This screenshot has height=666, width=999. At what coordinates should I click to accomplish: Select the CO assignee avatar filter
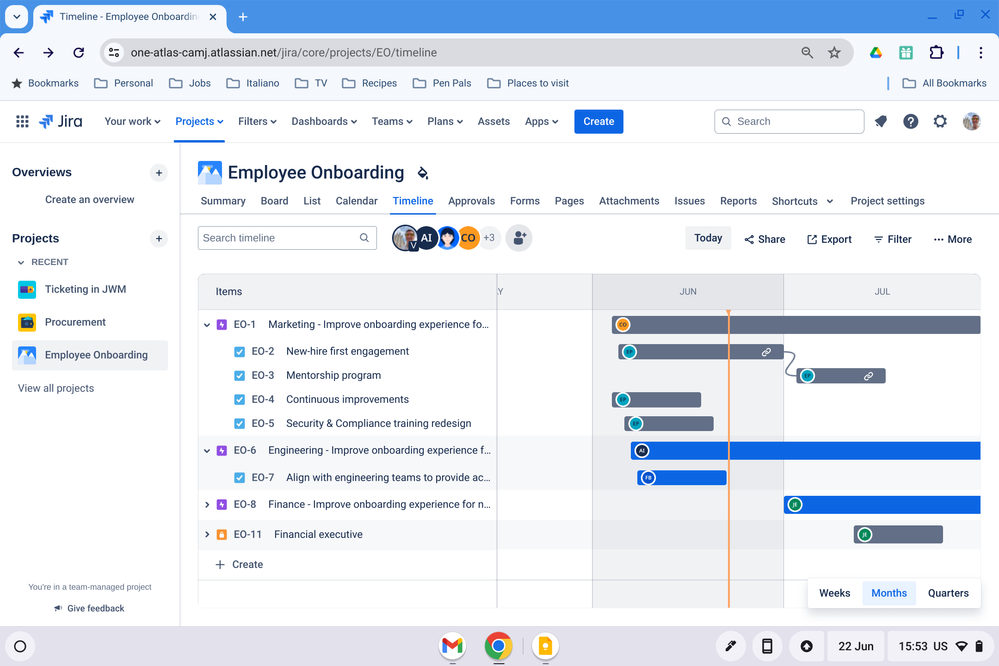pyautogui.click(x=468, y=238)
